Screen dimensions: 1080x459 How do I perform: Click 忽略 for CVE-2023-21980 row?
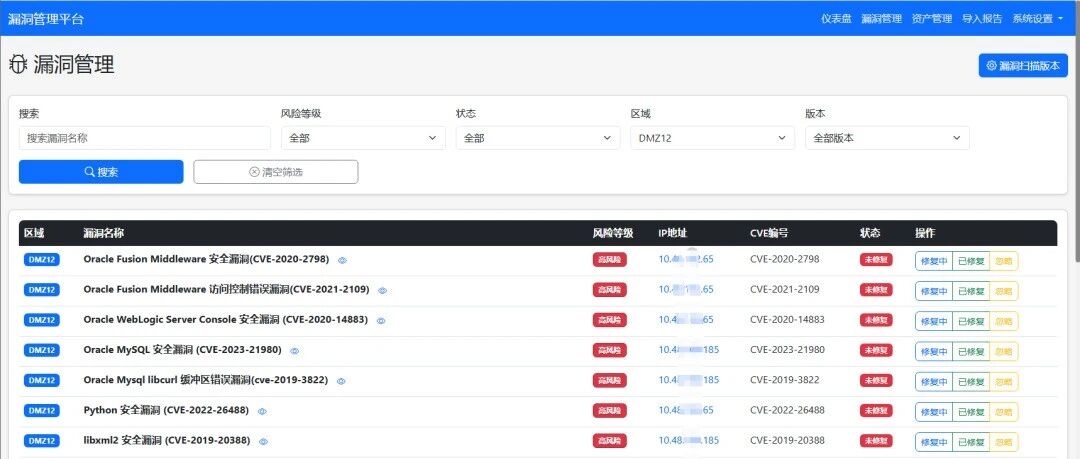(x=1004, y=351)
